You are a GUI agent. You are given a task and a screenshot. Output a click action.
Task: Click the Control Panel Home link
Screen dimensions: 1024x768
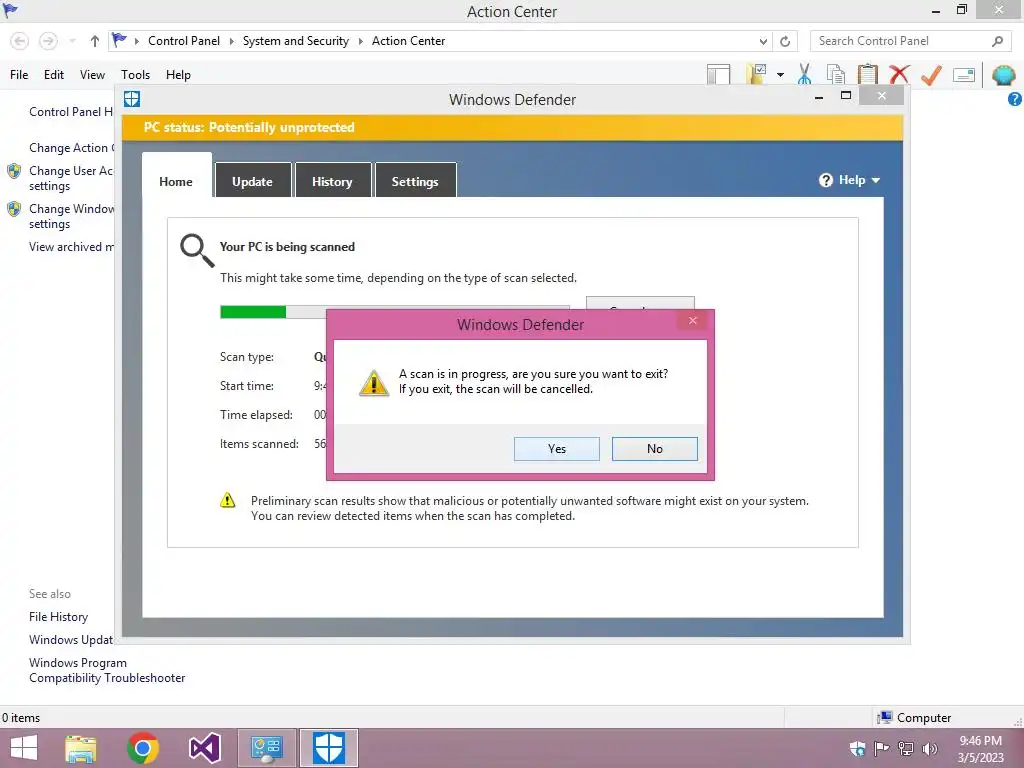click(x=71, y=112)
